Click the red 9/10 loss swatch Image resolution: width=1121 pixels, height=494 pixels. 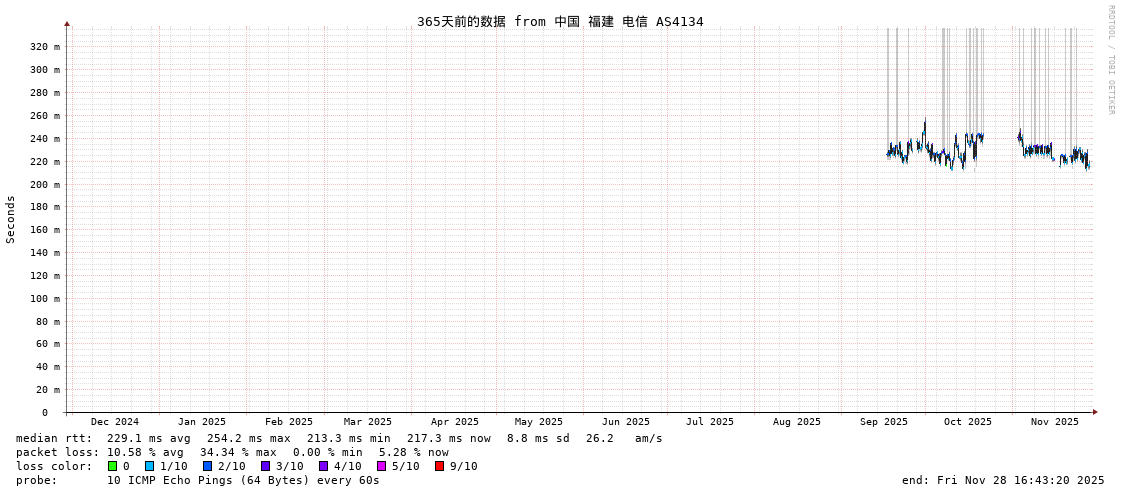439,466
